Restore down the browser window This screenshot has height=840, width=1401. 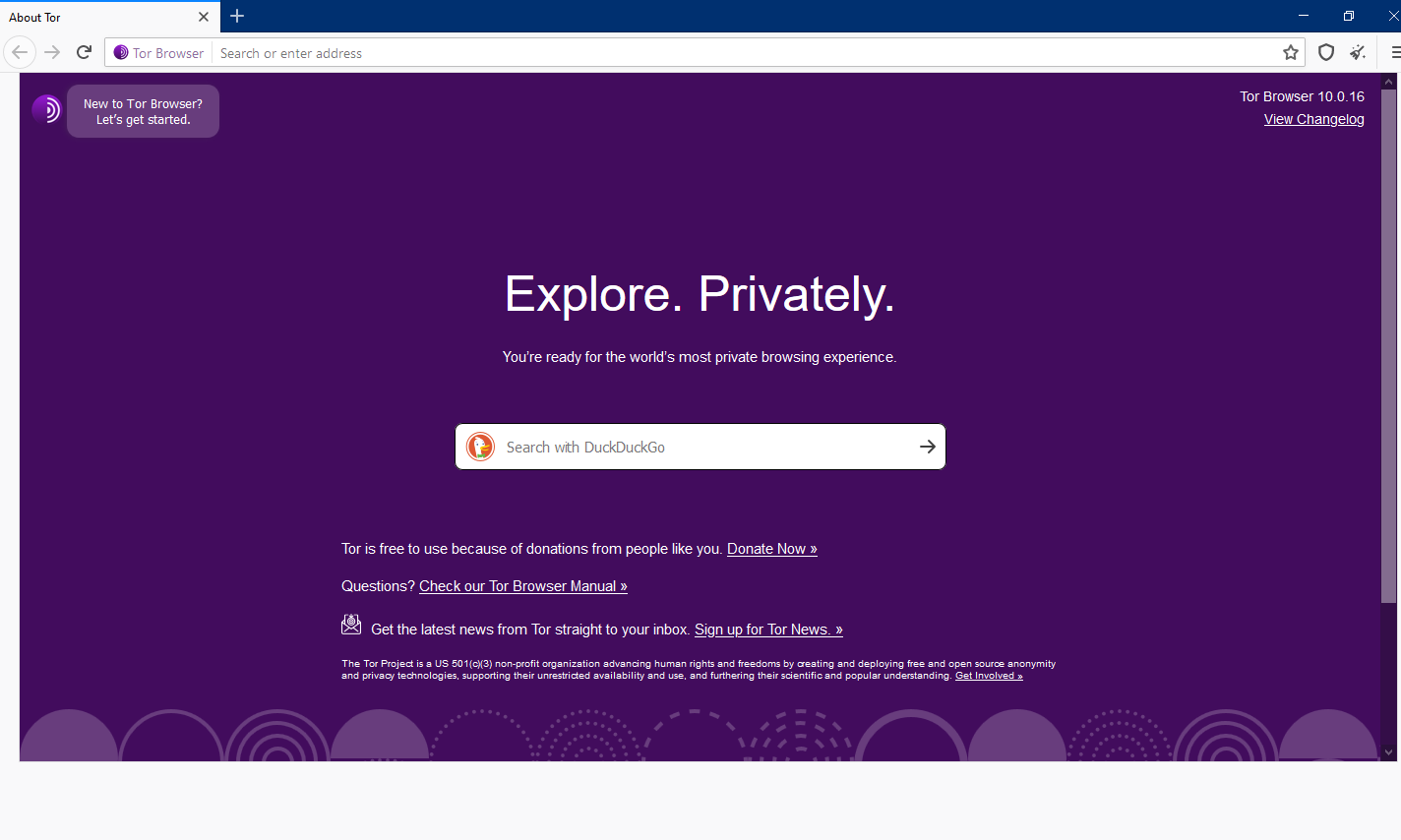point(1349,16)
